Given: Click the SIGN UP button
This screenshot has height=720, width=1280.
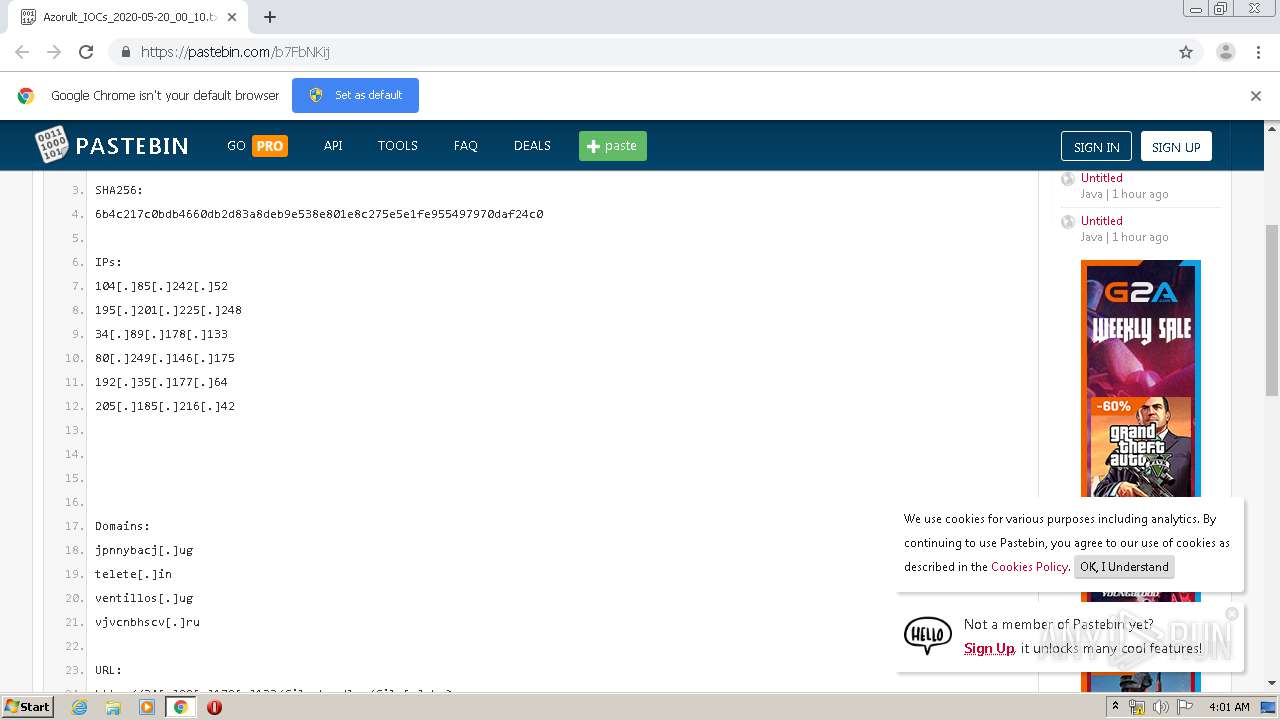Looking at the screenshot, I should point(1176,146).
